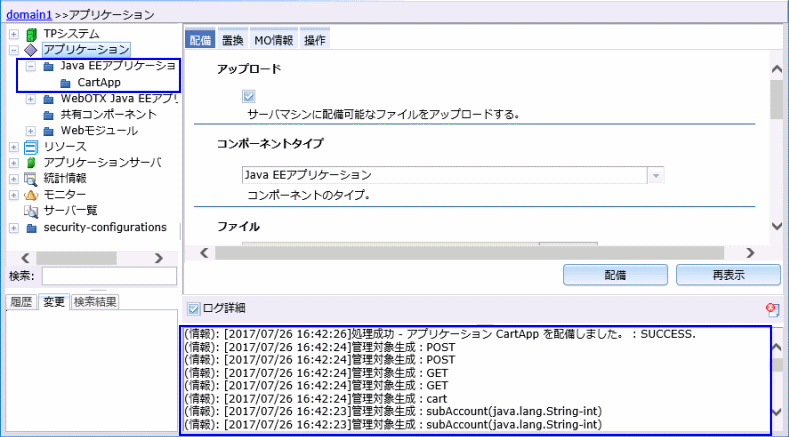The image size is (789, 437).
Task: Click the clear log icon
Action: [x=771, y=309]
